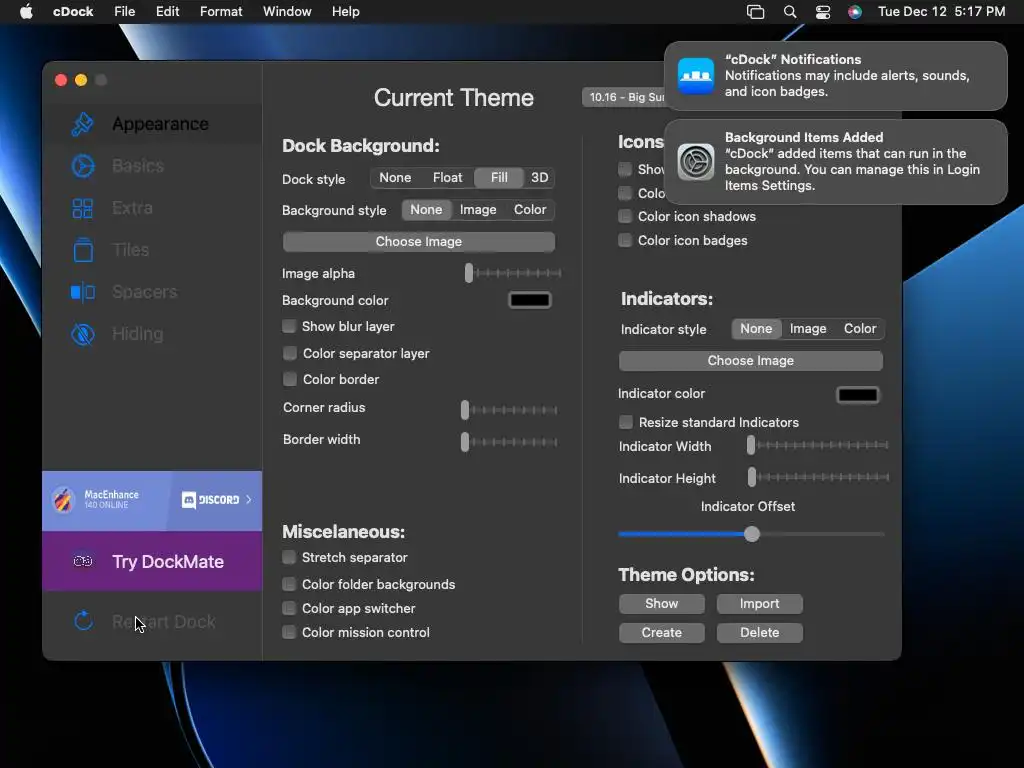Click the Restart Dock circular arrow icon
Image resolution: width=1024 pixels, height=768 pixels.
point(84,621)
